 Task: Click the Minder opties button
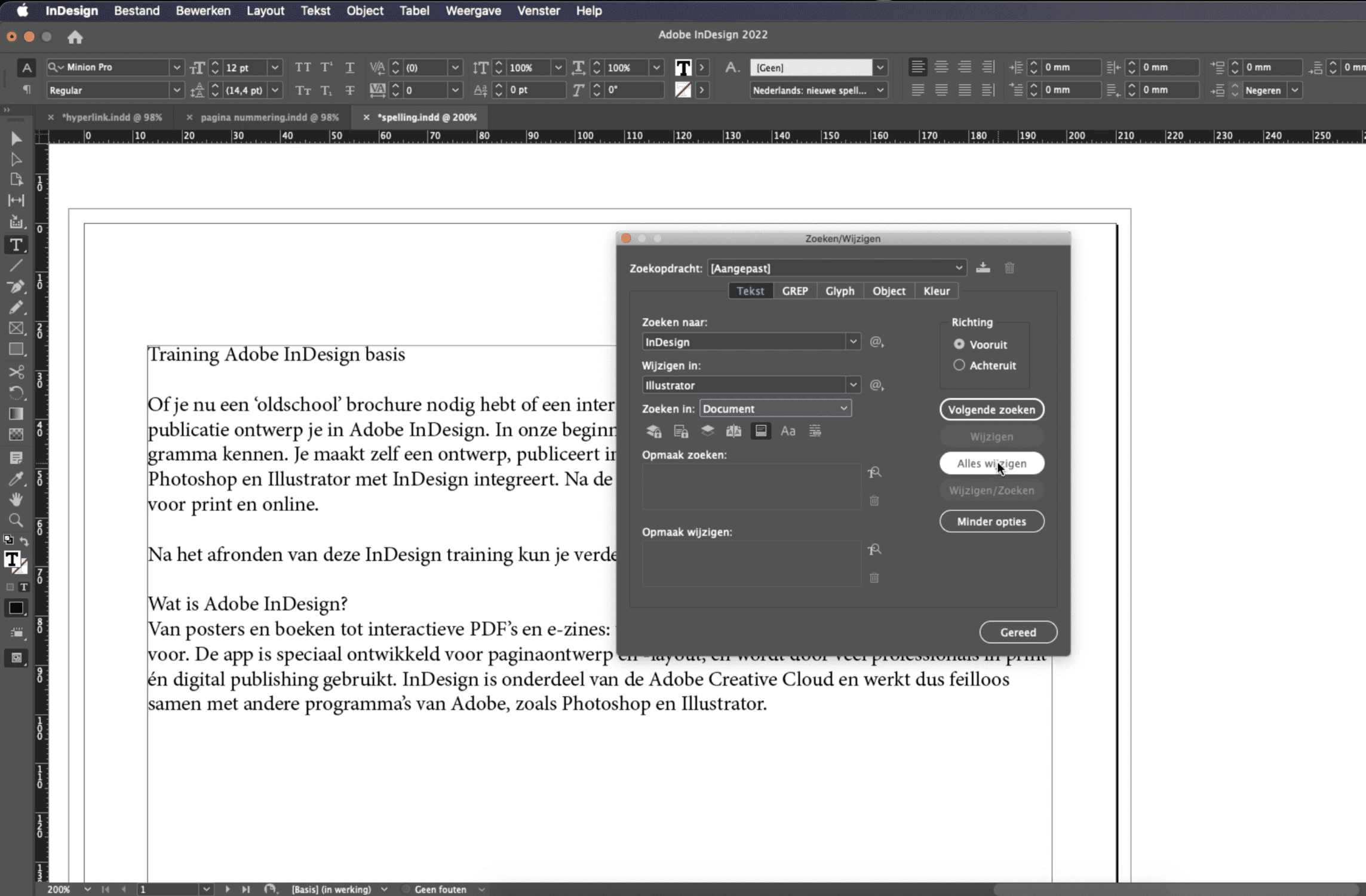tap(991, 521)
